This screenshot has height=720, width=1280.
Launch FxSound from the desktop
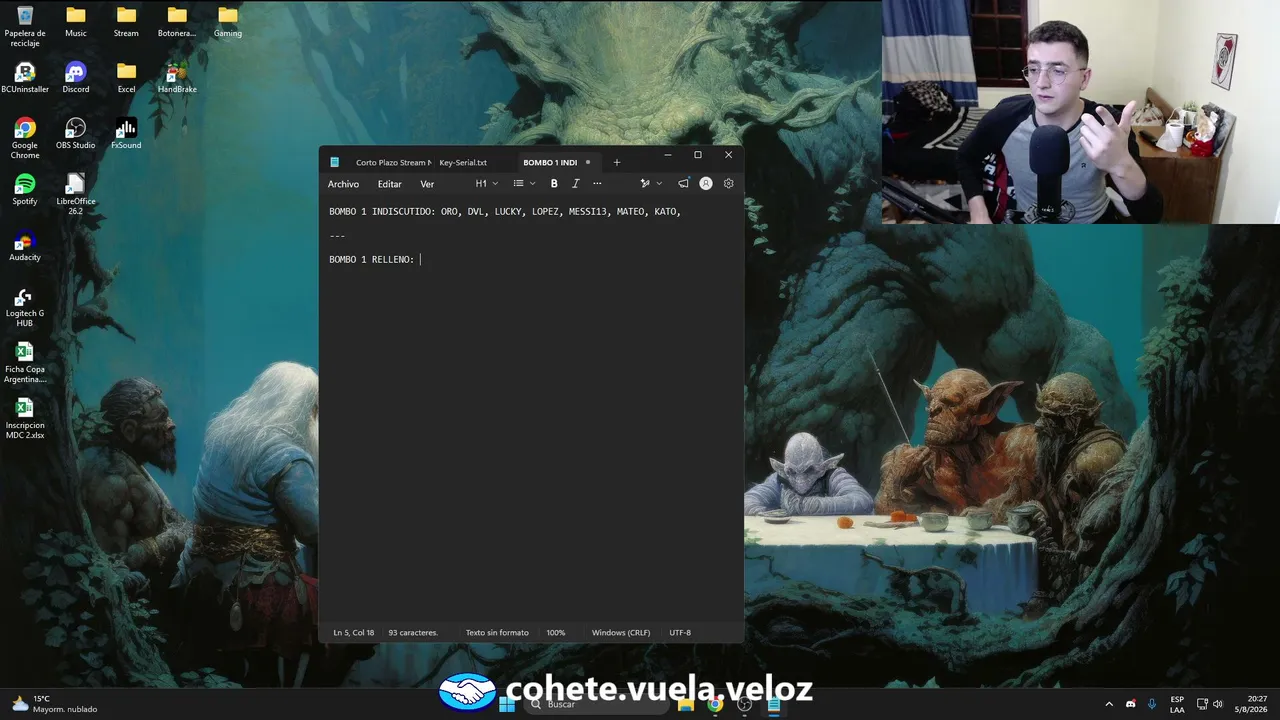pos(126,134)
